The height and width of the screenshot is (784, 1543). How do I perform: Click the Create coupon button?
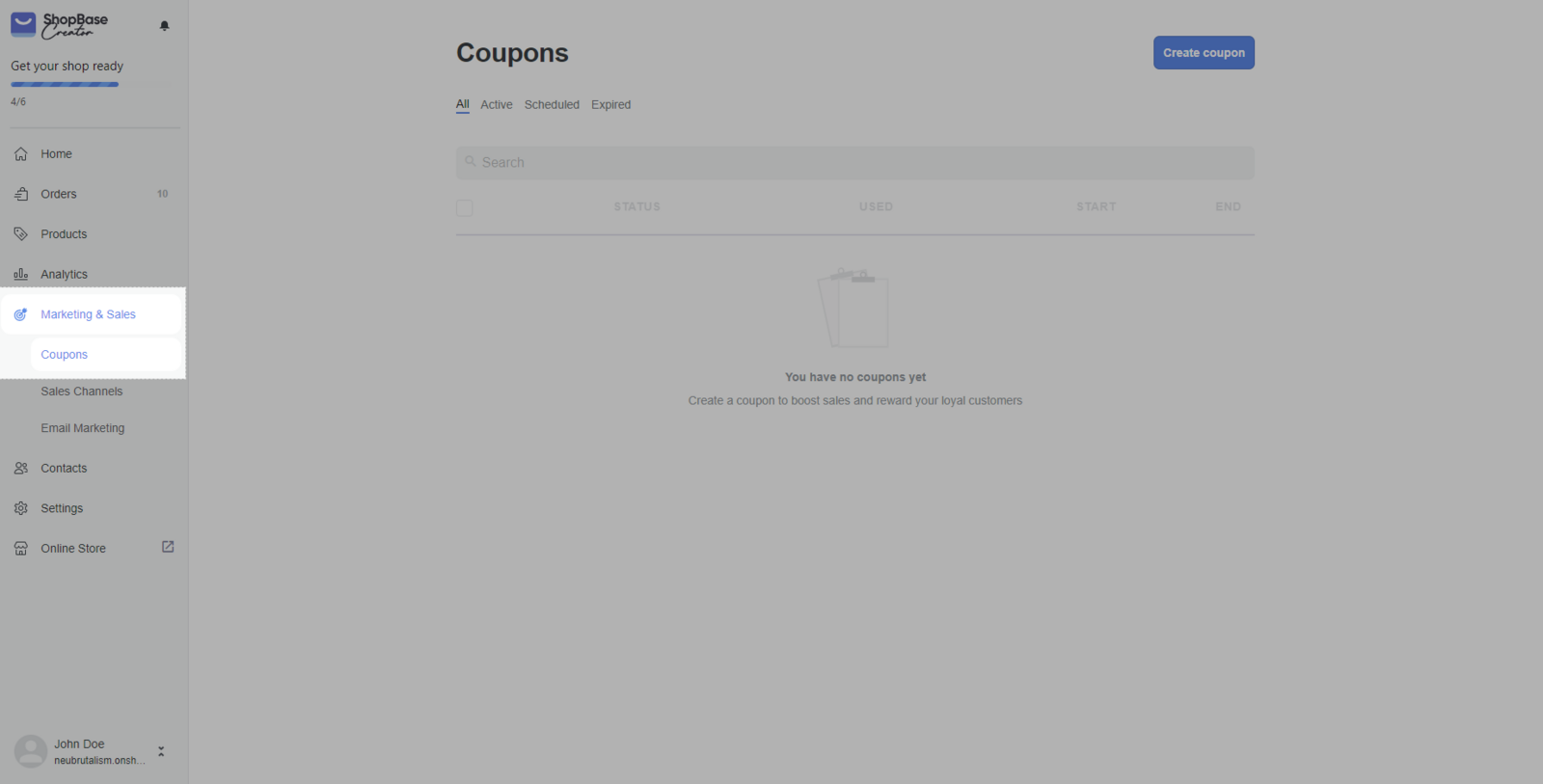tap(1204, 53)
